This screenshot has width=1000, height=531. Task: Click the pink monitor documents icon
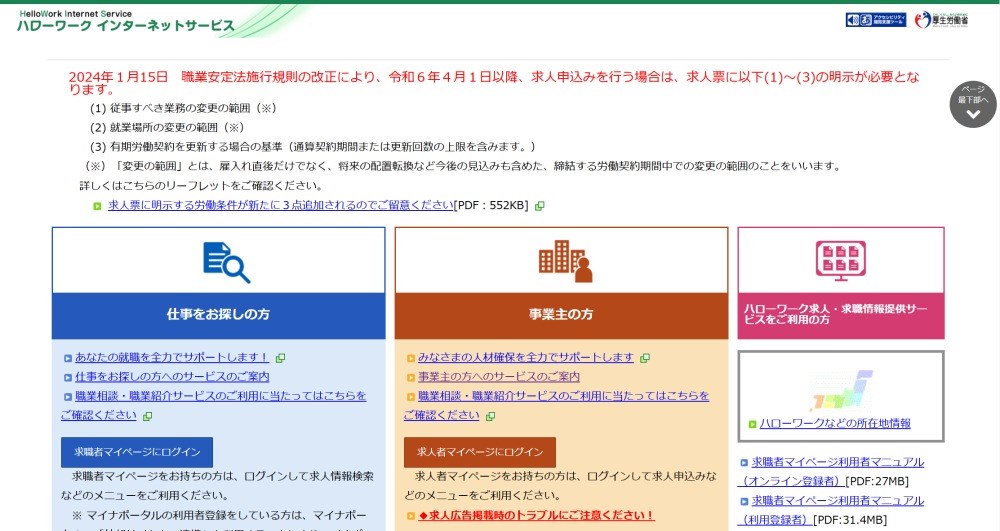pos(841,261)
